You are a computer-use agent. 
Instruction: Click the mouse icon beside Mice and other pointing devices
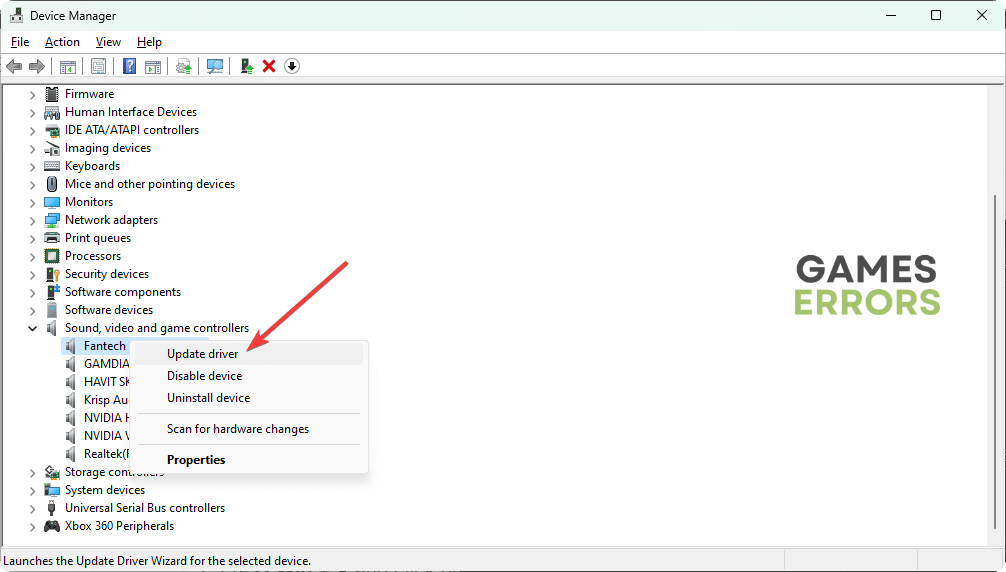52,184
